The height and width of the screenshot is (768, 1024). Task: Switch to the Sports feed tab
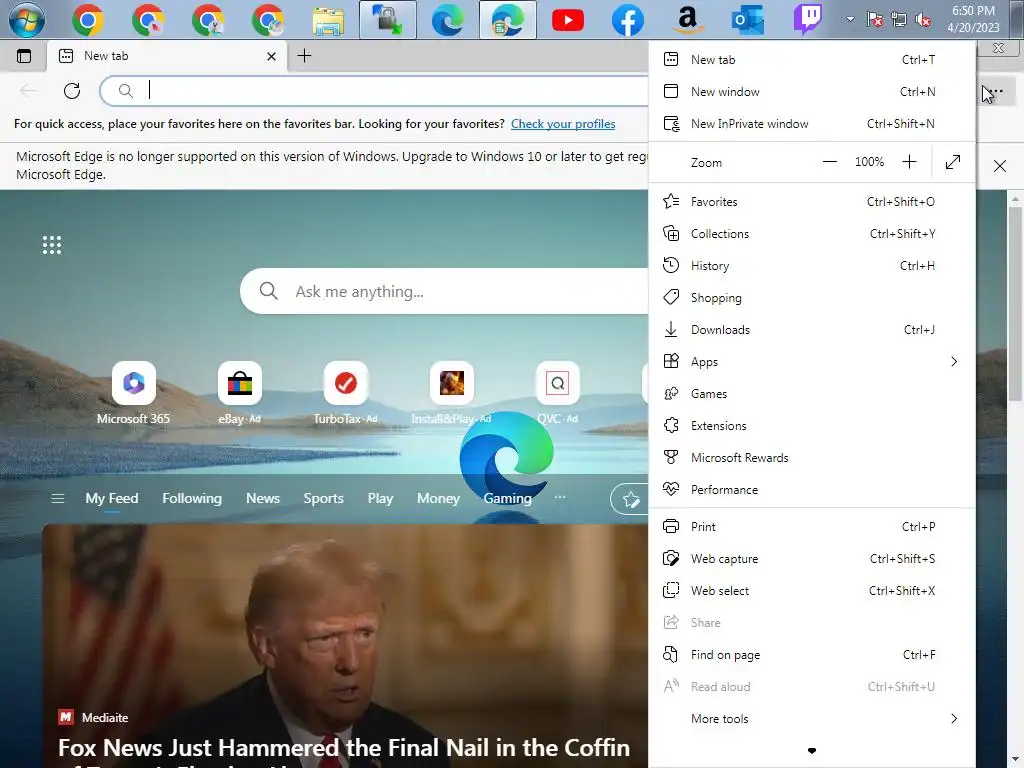coord(323,498)
